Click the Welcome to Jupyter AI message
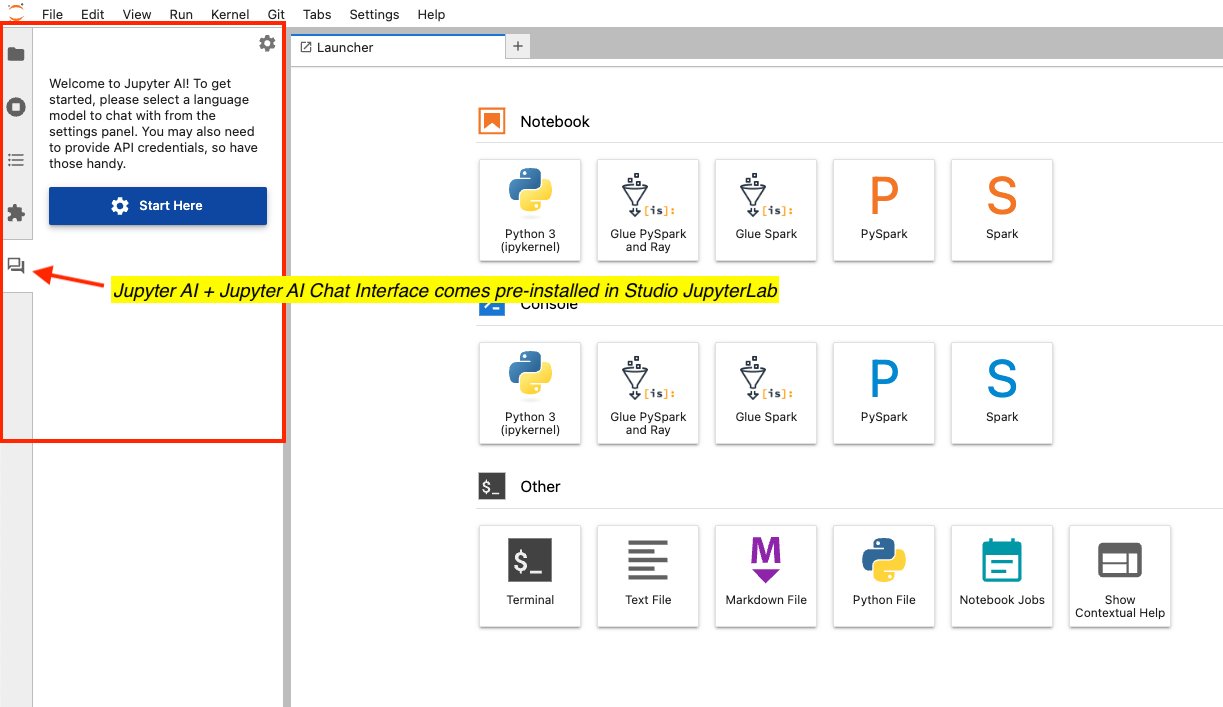 click(x=153, y=123)
